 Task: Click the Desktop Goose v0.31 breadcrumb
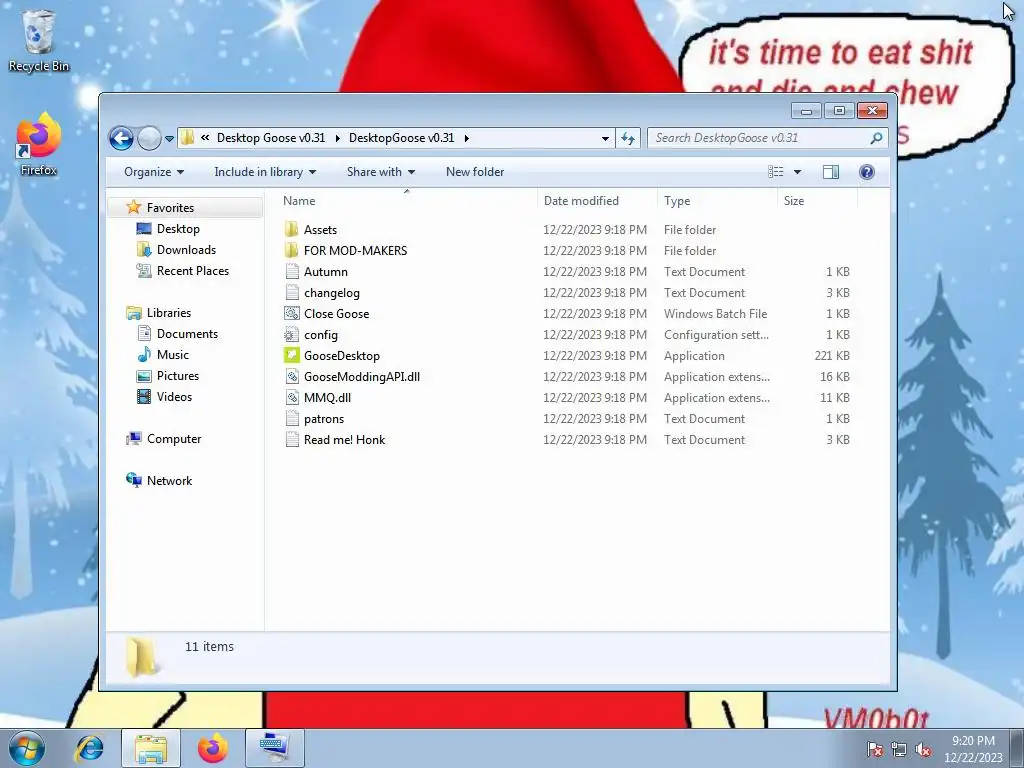coord(270,138)
